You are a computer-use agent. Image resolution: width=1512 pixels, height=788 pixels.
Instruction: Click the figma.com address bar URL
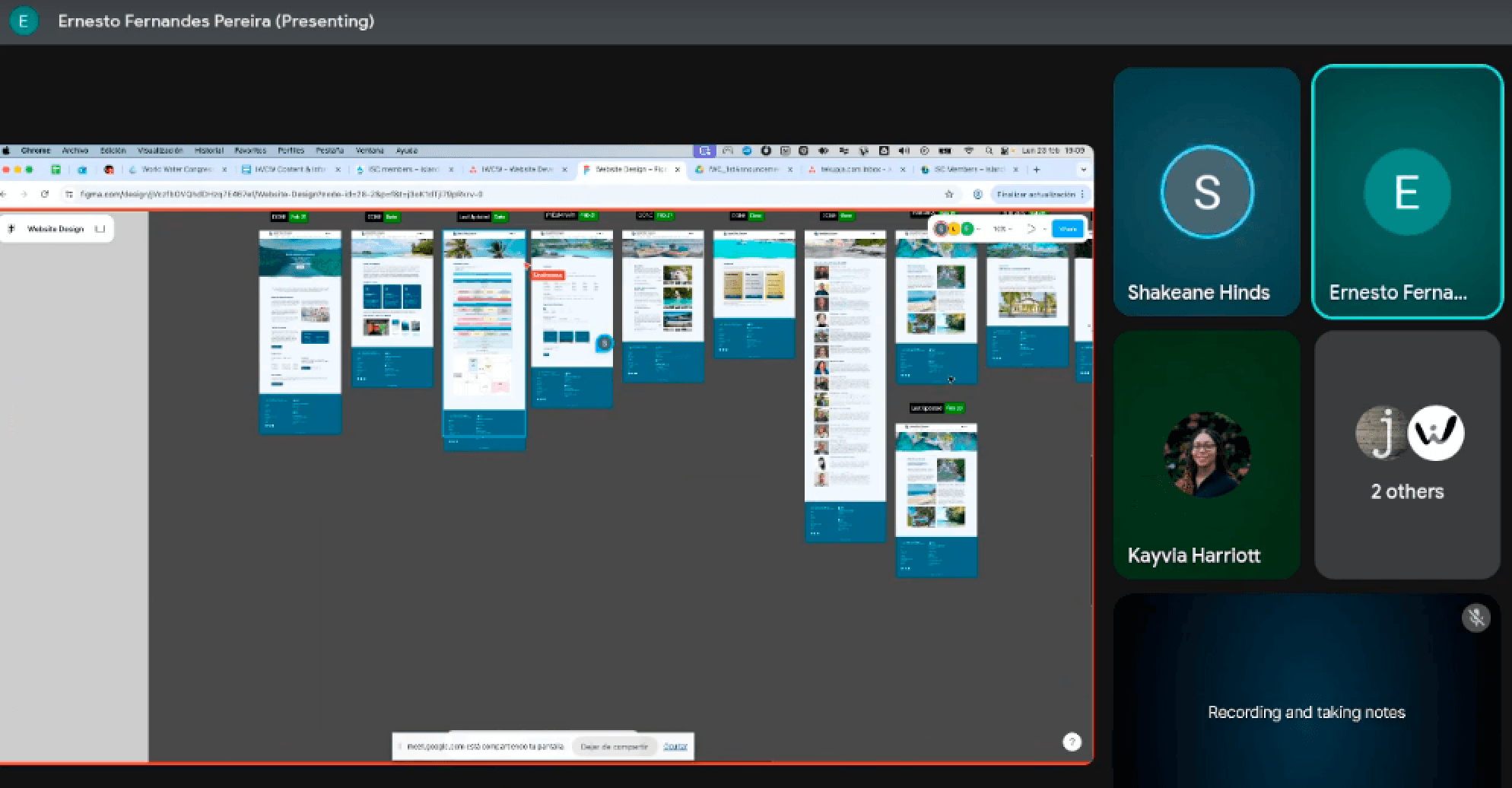click(x=281, y=195)
